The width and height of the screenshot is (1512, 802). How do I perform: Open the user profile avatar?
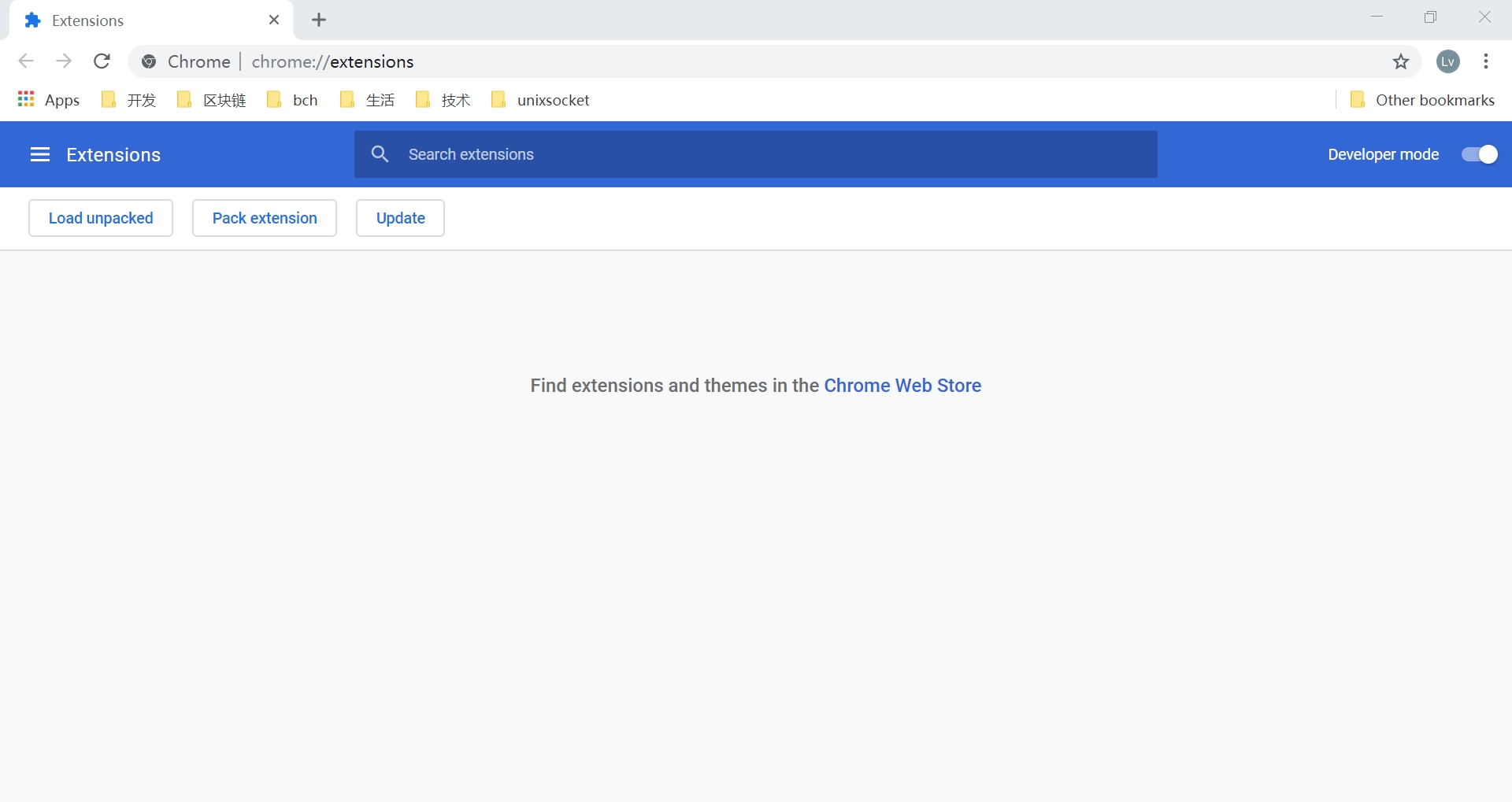point(1448,61)
